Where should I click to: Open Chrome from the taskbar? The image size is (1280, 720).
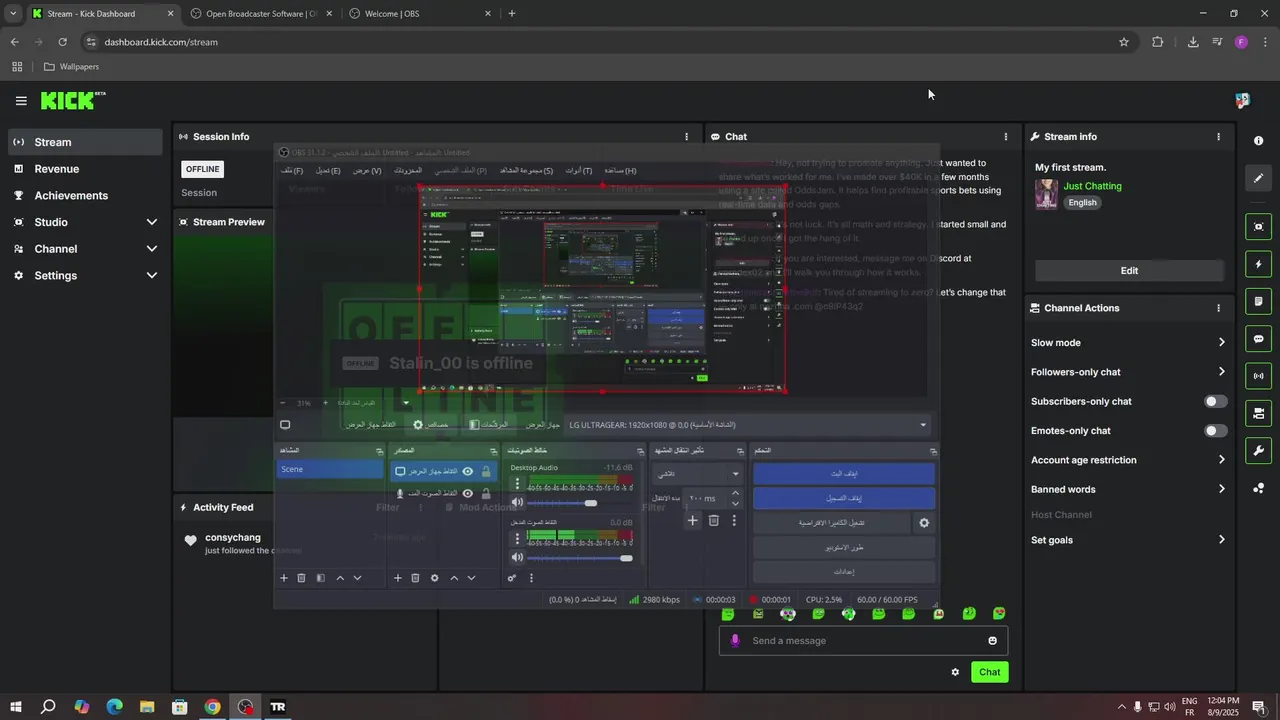click(x=212, y=707)
